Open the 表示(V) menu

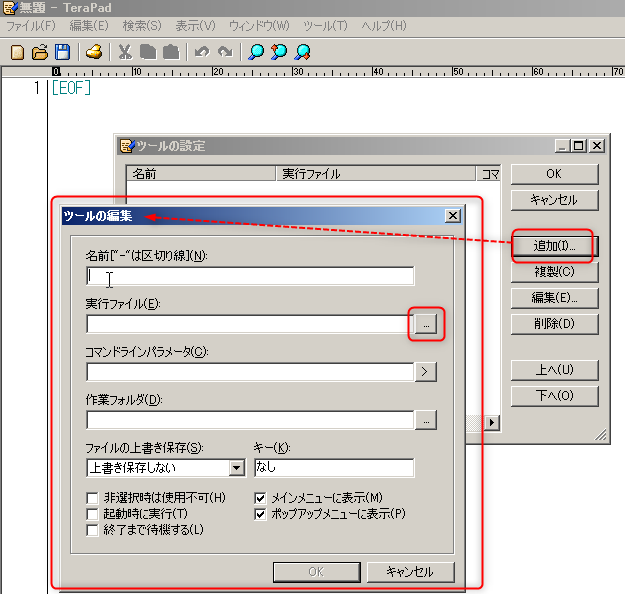point(196,26)
